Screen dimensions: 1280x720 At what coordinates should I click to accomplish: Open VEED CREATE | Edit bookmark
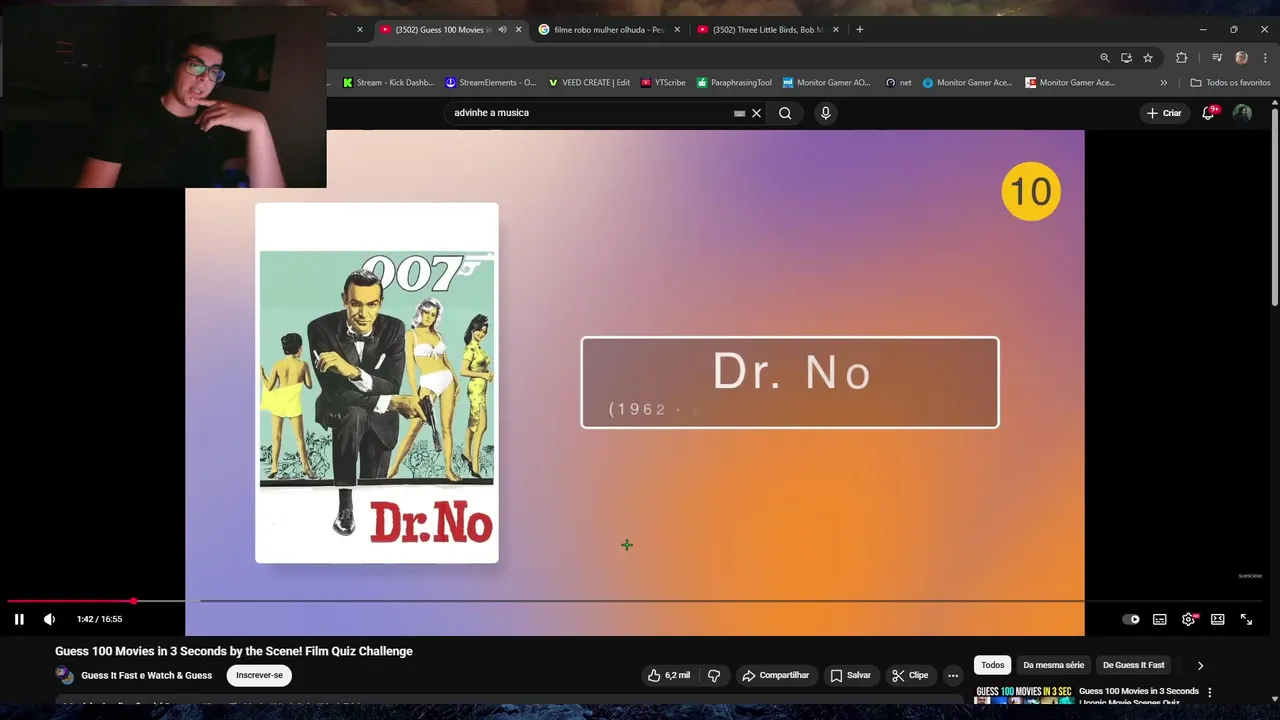589,83
